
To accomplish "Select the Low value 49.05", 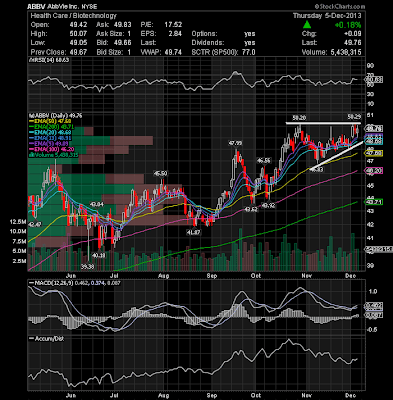I will [79, 43].
